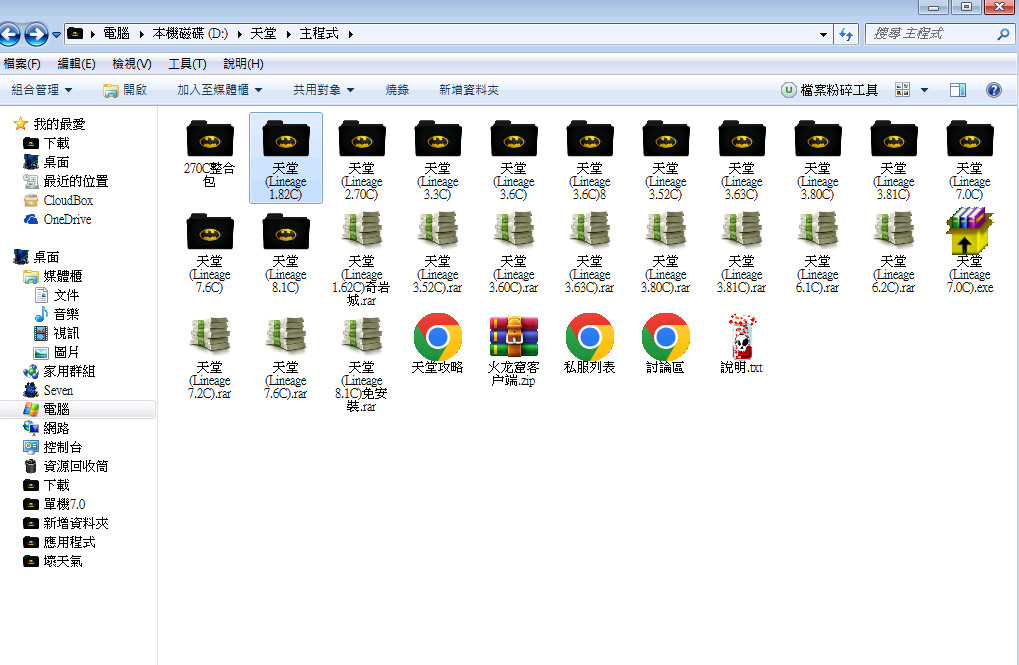Screen dimensions: 1019x665
Task: Select the Lineage 6.1C.rar archive
Action: [818, 253]
